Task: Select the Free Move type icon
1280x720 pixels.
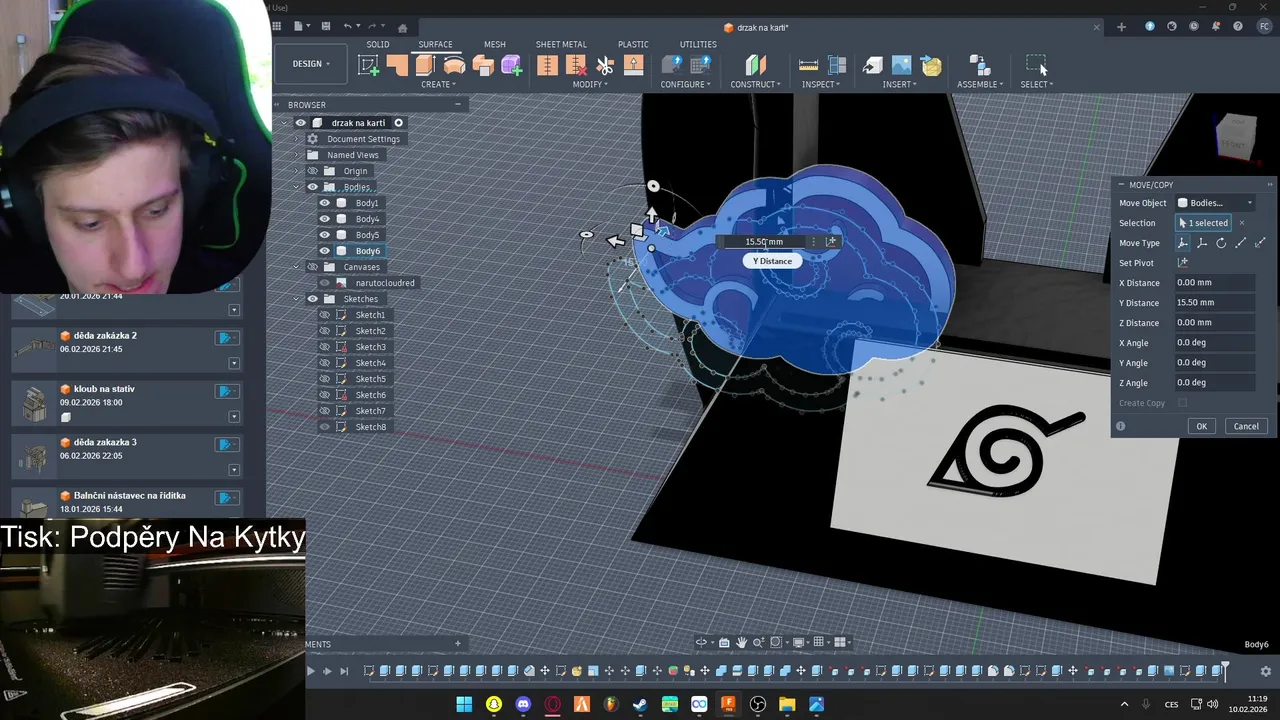Action: coord(1183,243)
